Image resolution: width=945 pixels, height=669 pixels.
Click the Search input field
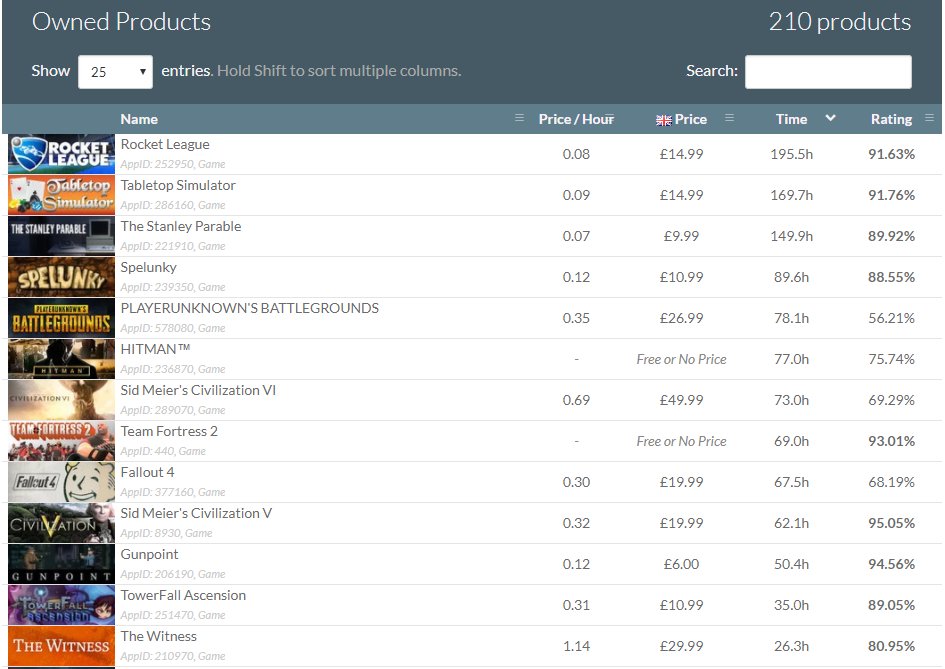click(x=827, y=72)
